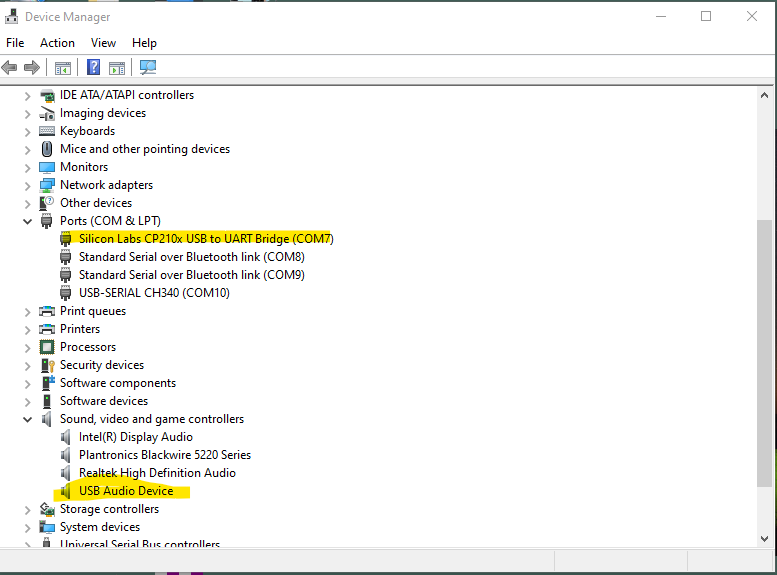
Task: Click the Security devices label
Action: click(102, 365)
